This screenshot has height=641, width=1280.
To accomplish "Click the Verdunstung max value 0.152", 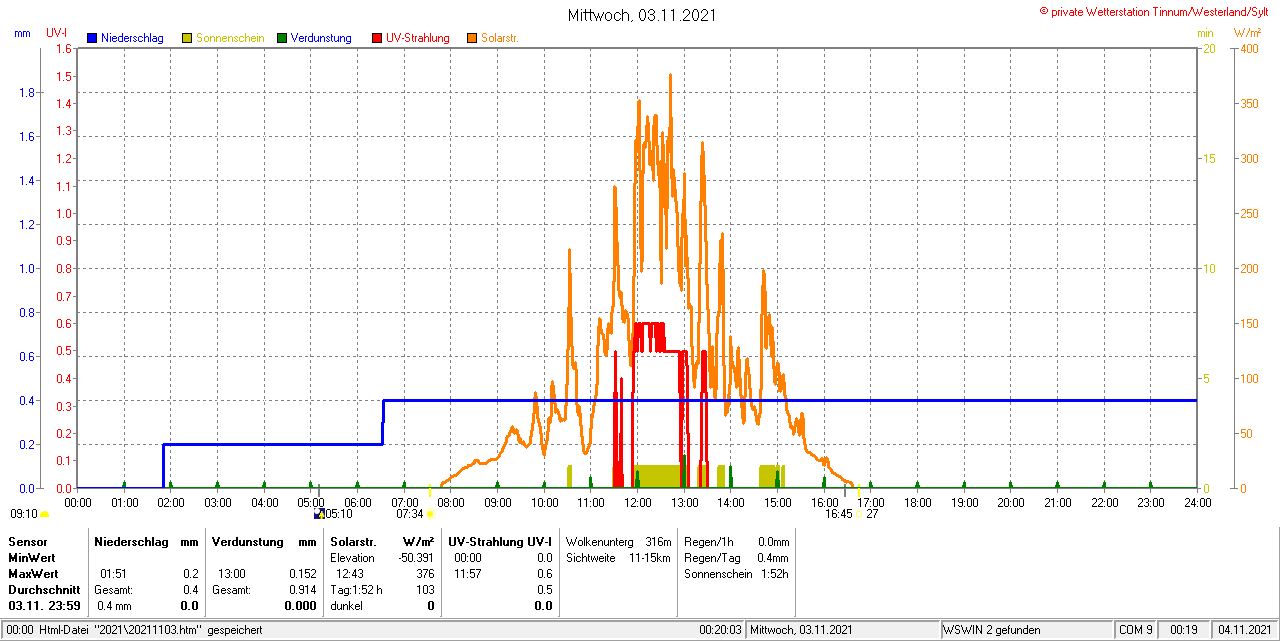I will click(301, 574).
